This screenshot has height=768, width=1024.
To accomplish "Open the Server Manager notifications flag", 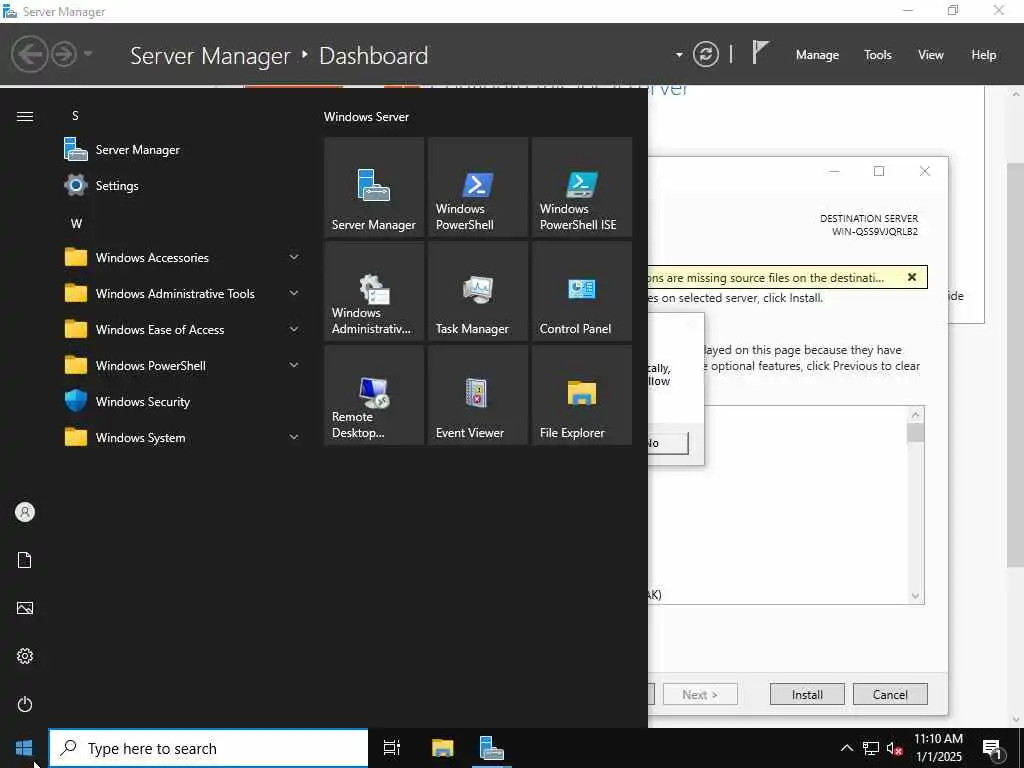I will click(760, 52).
